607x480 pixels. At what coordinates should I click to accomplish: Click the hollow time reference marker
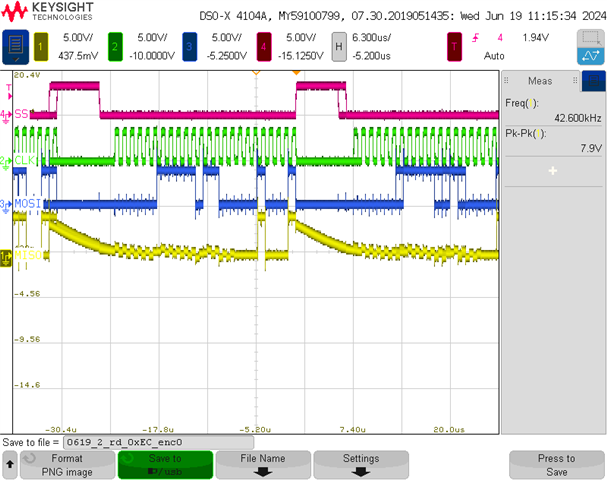(256, 73)
